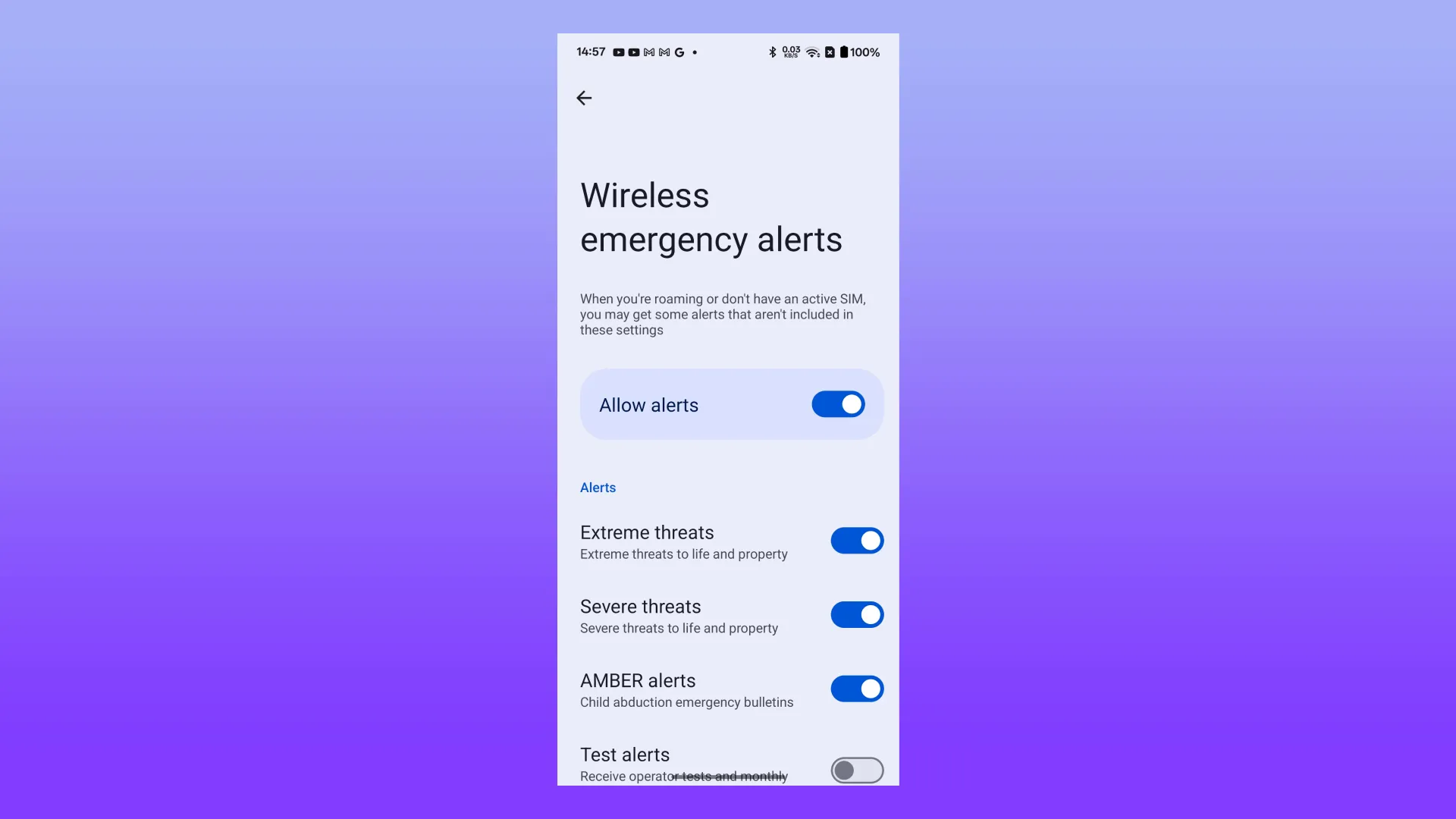The height and width of the screenshot is (819, 1456).
Task: Tap the battery percentage icon
Action: 858,52
